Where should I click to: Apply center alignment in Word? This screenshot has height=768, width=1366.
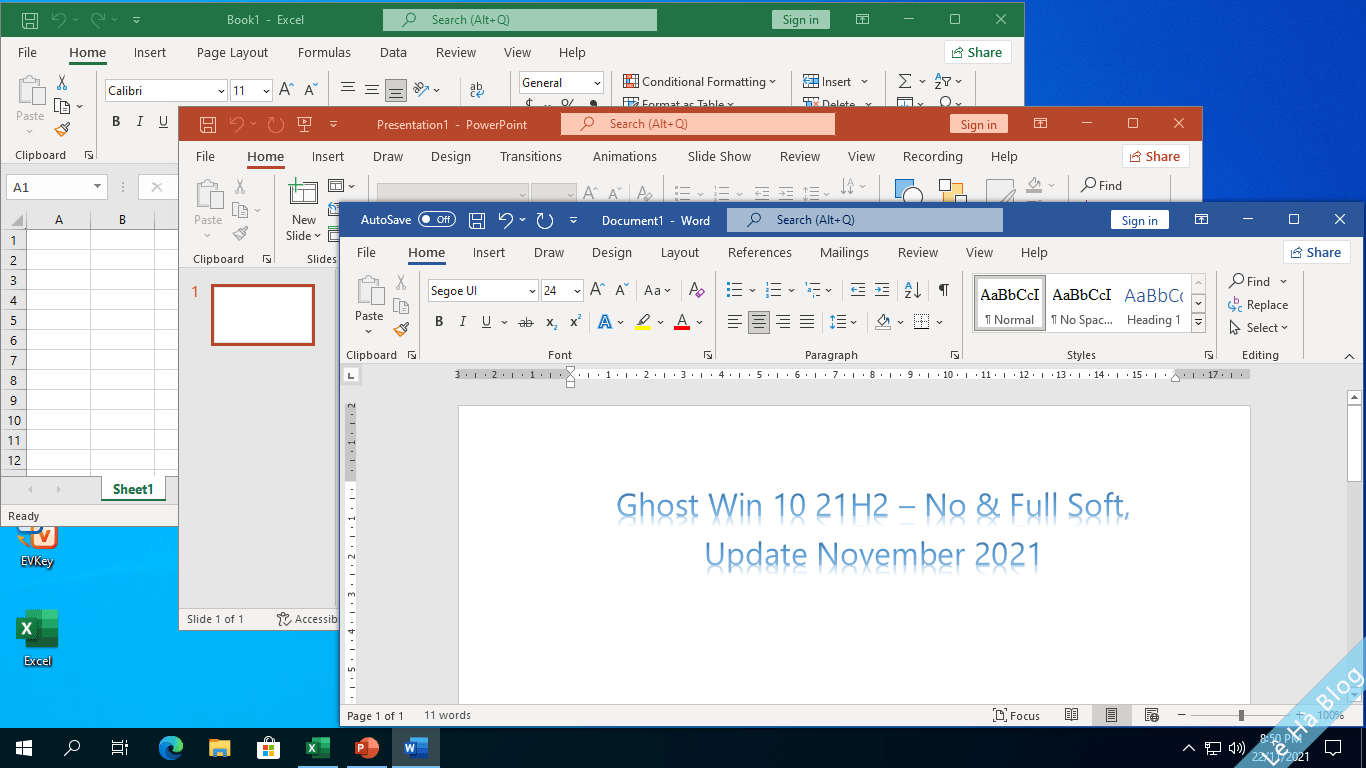coord(759,321)
